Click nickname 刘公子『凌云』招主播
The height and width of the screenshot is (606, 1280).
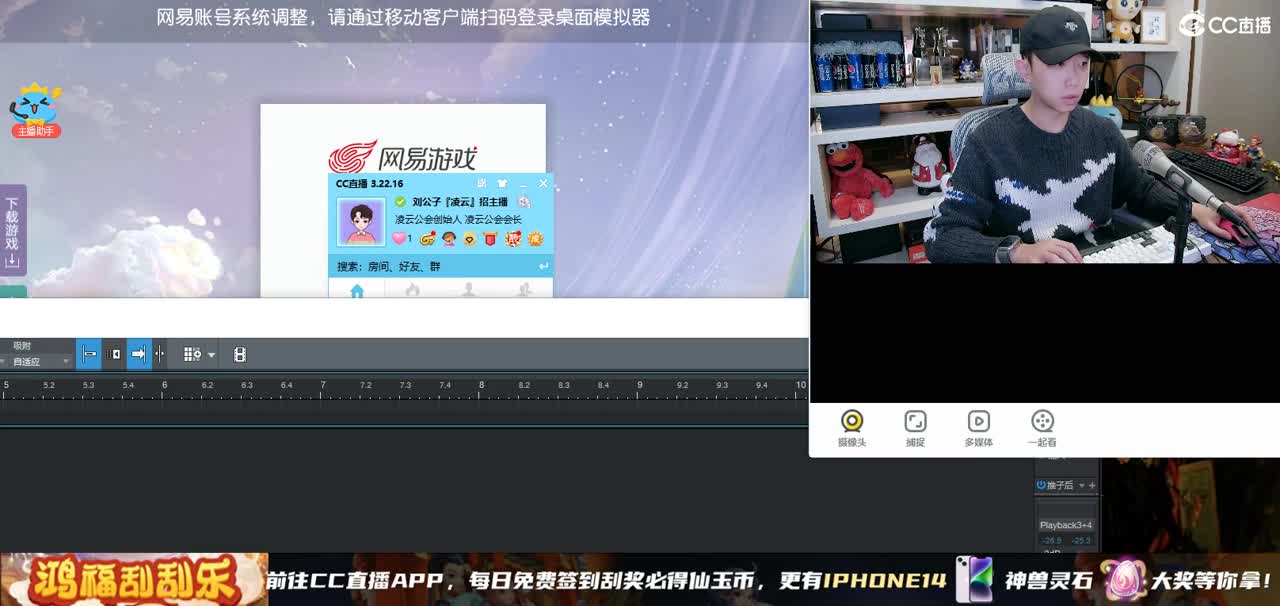click(x=459, y=202)
